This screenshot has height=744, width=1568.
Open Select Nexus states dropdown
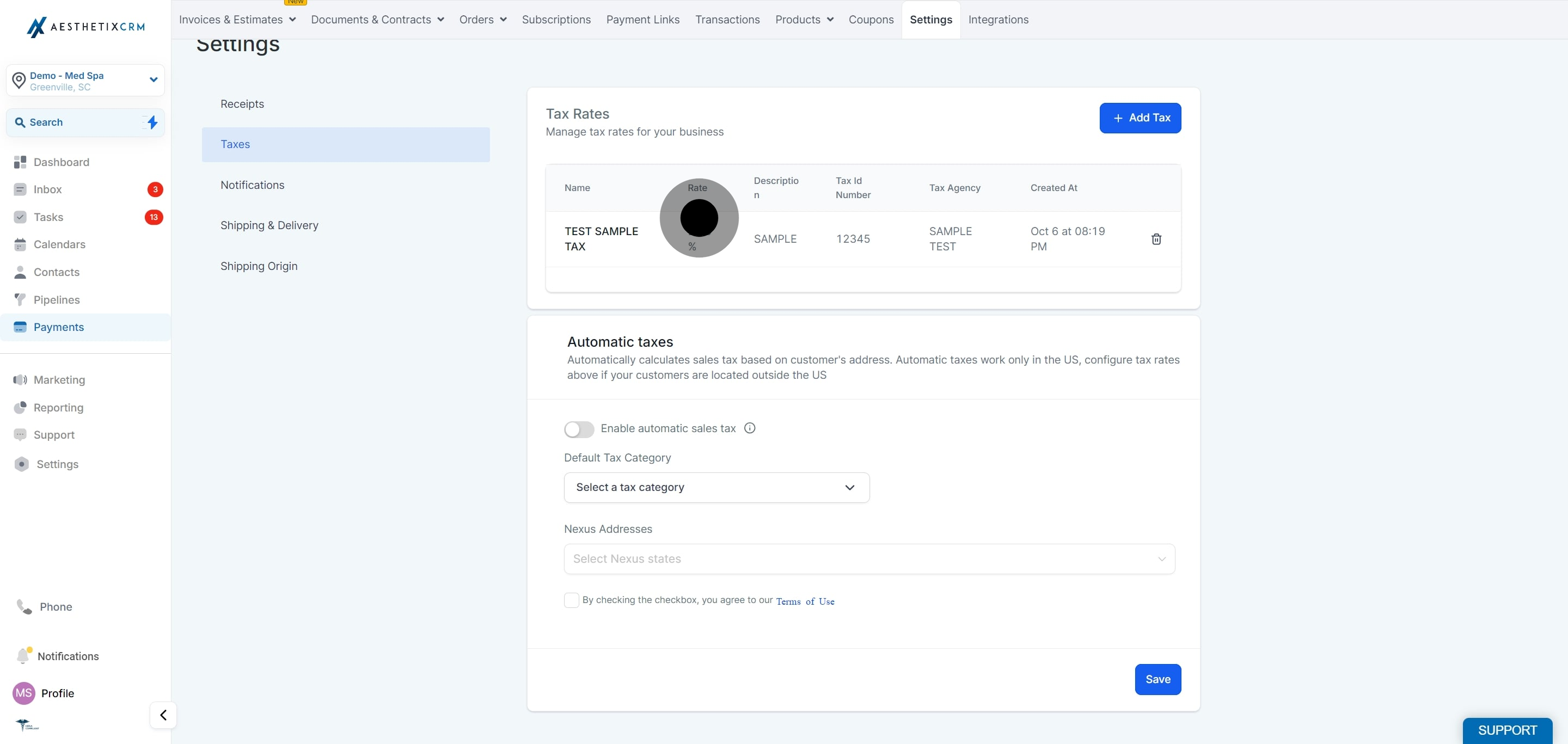click(869, 559)
